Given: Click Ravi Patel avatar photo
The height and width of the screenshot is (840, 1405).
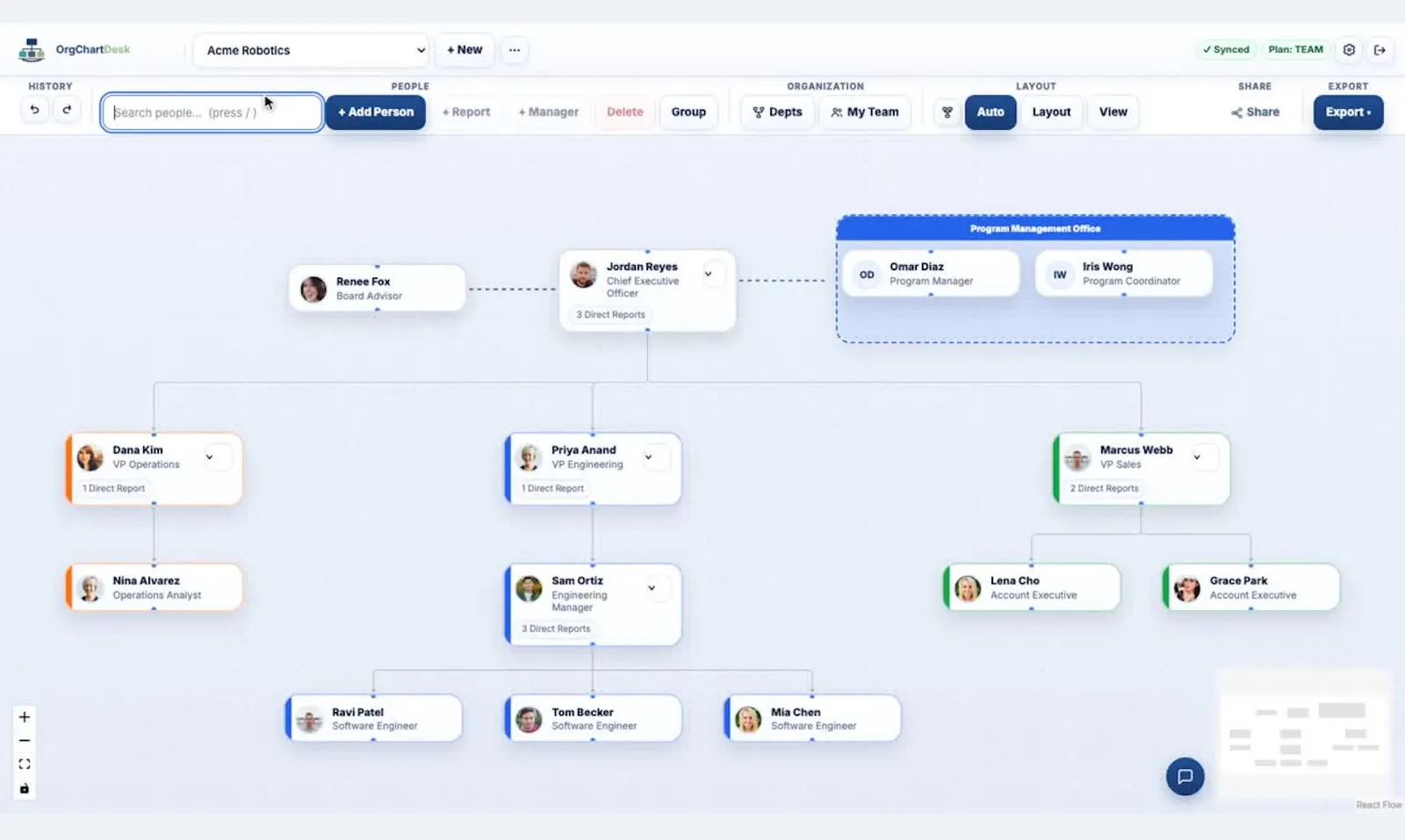Looking at the screenshot, I should click(x=309, y=720).
